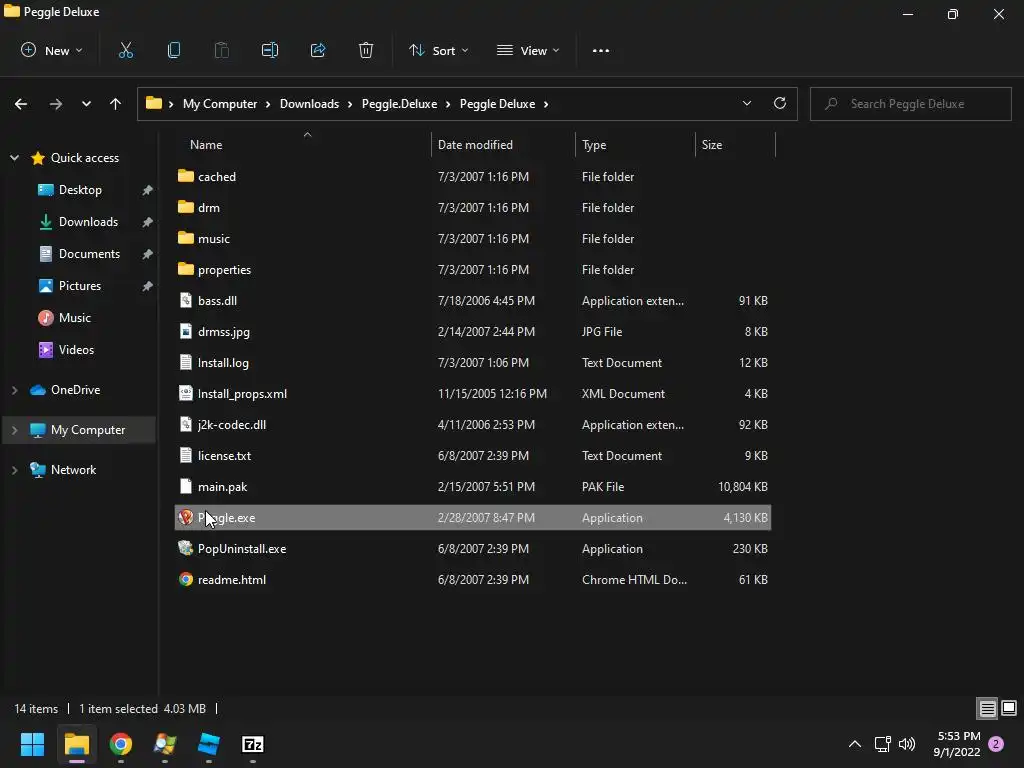Viewport: 1024px width, 768px height.
Task: Click Peggle.Deluxe in address breadcrumb
Action: [x=400, y=104]
